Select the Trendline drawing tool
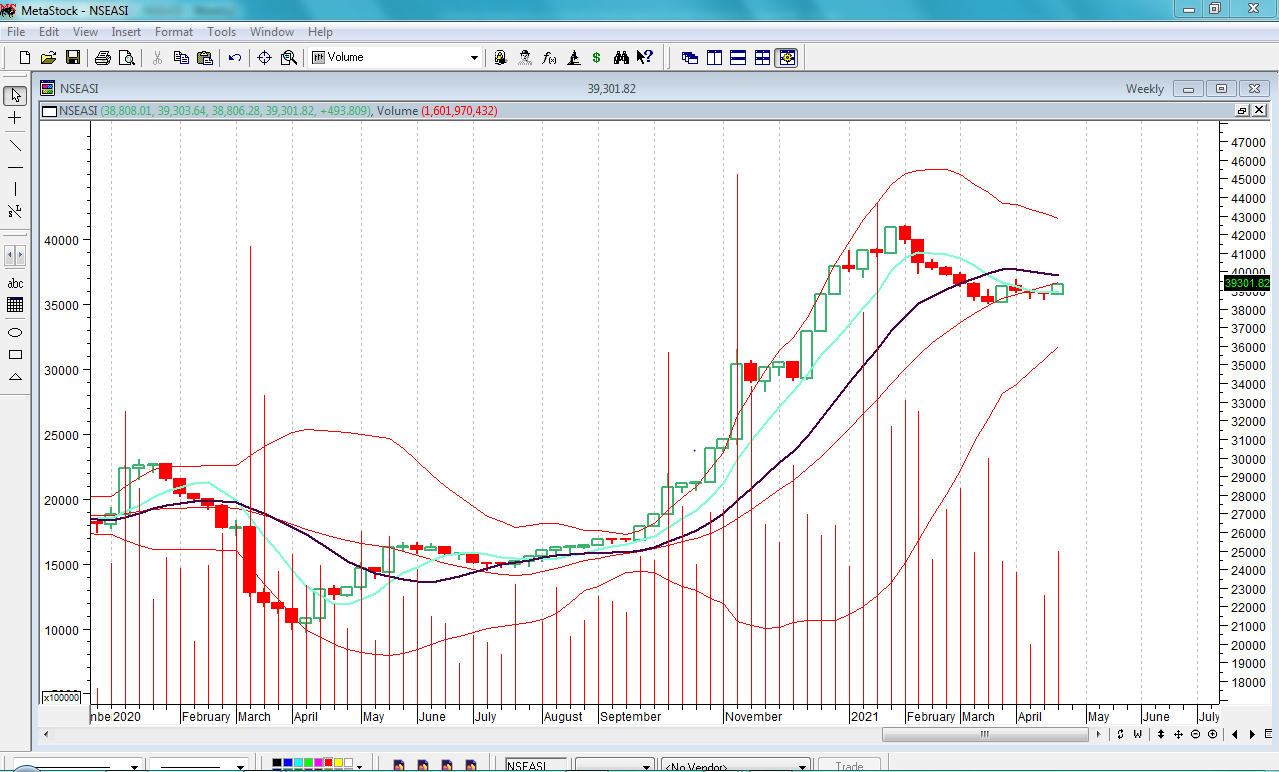Viewport: 1279px width, 772px height. (x=15, y=144)
